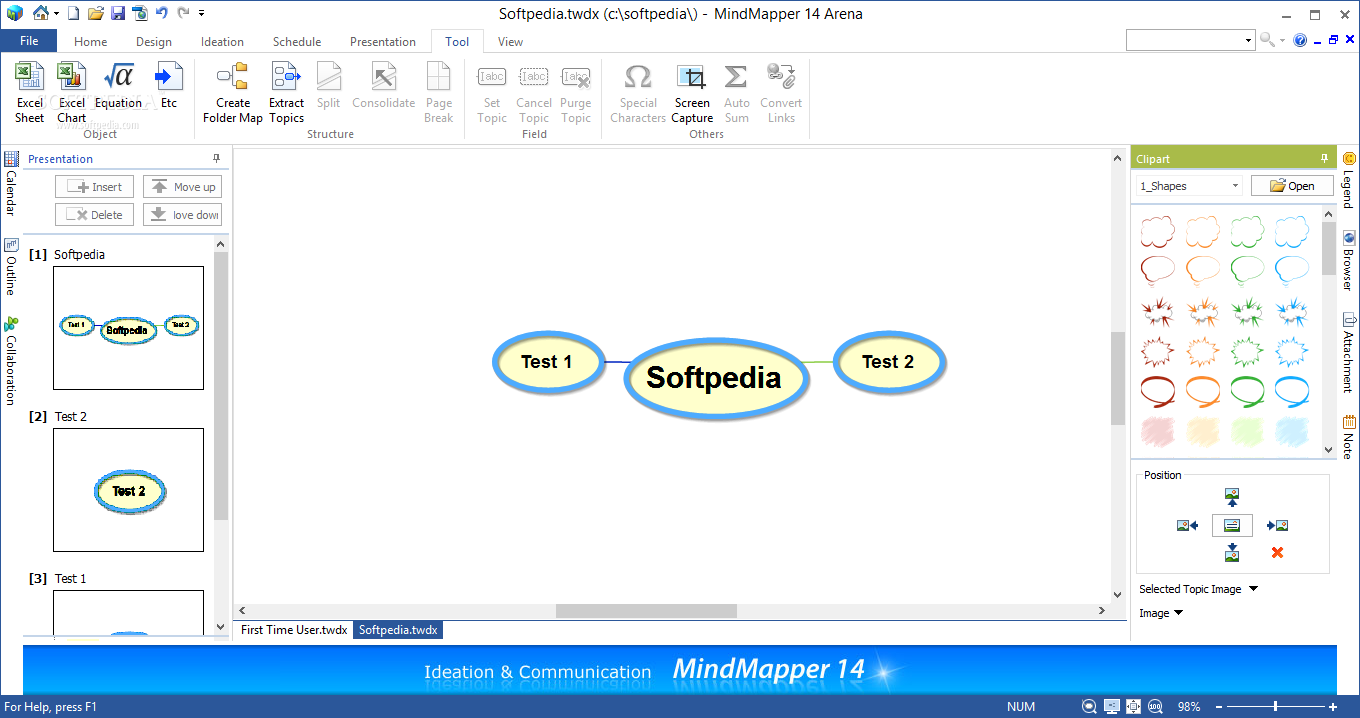Switch to First Time User.twdx document tab

coord(294,630)
